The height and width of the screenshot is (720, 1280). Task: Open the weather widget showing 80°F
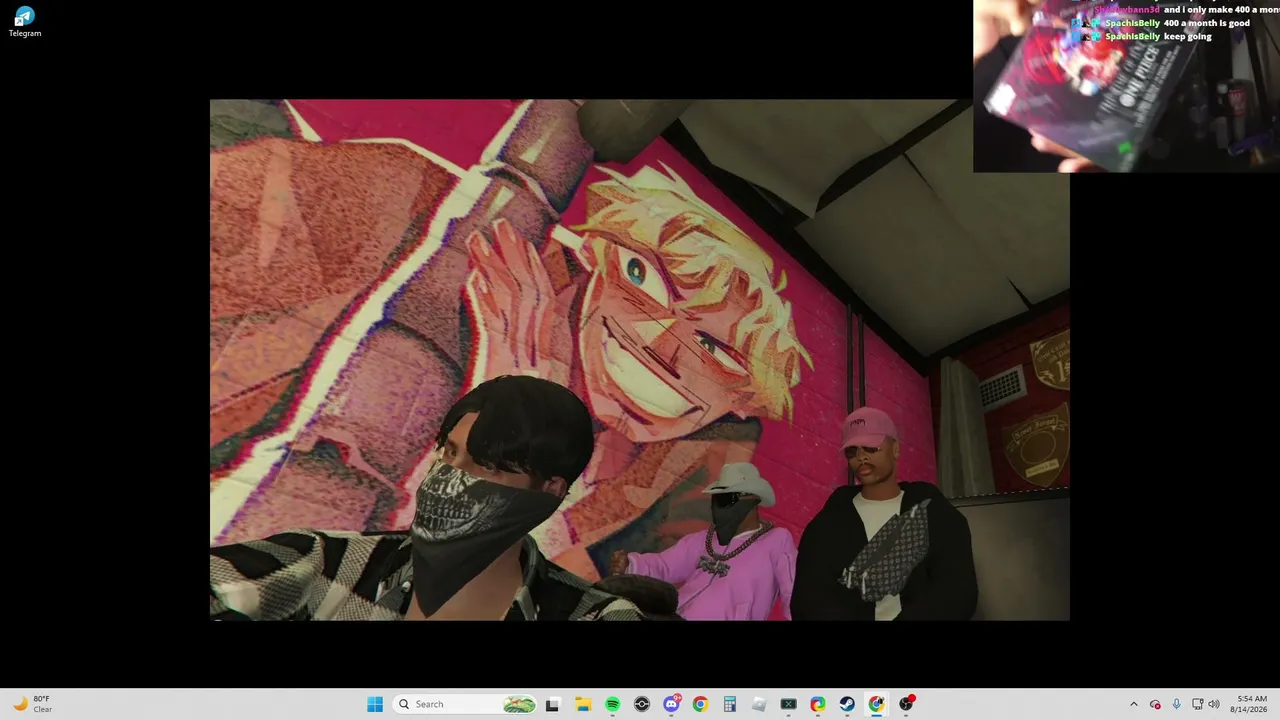pos(30,704)
